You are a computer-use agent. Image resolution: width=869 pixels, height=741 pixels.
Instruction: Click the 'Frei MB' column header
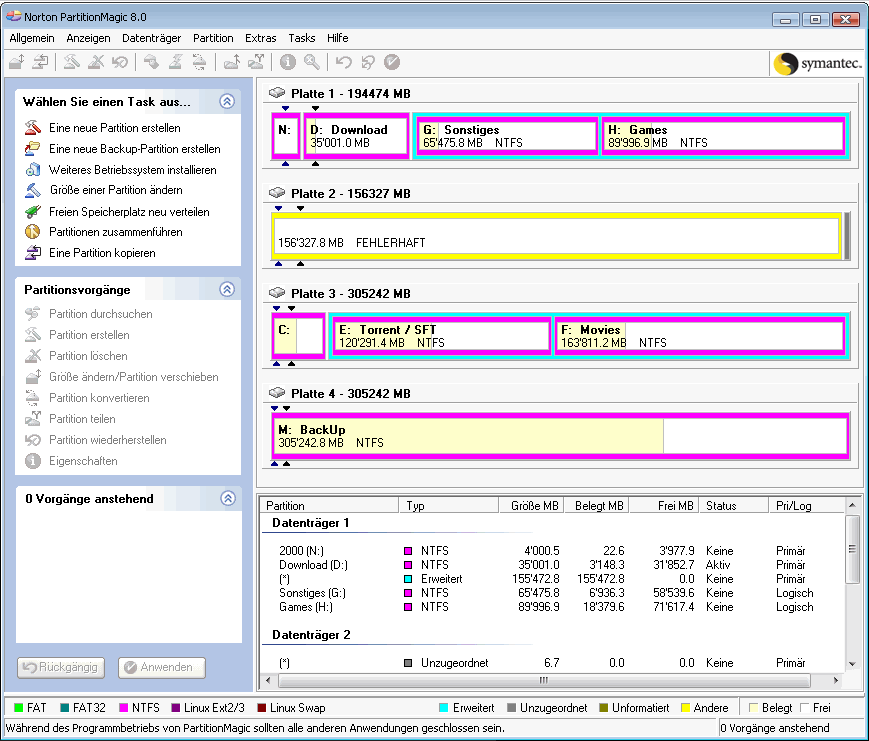663,506
